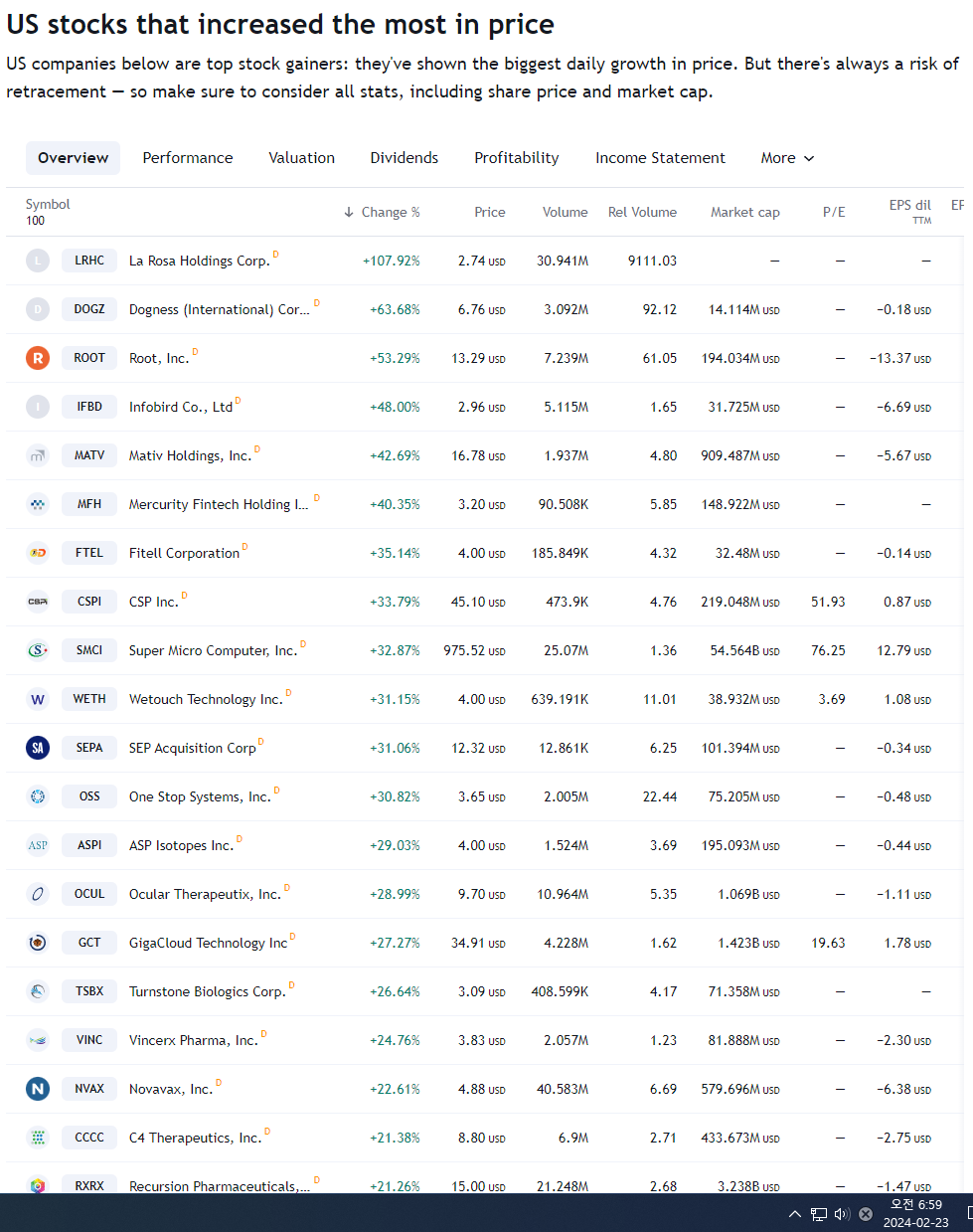Screen dimensions: 973x1232
Task: Open the CCCC ticker symbol link
Action: [x=89, y=1138]
